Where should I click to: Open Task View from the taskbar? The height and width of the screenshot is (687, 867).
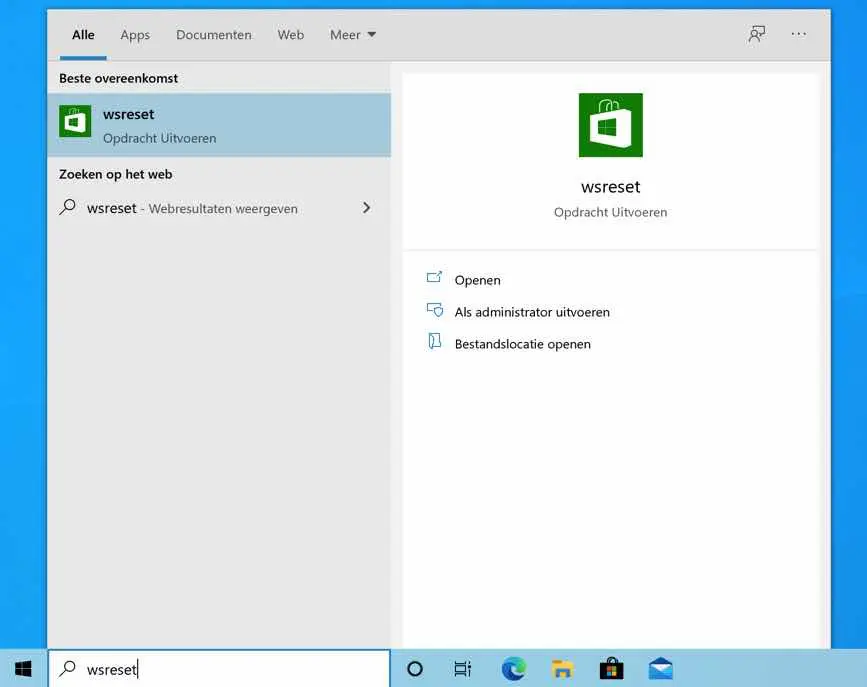click(x=462, y=669)
